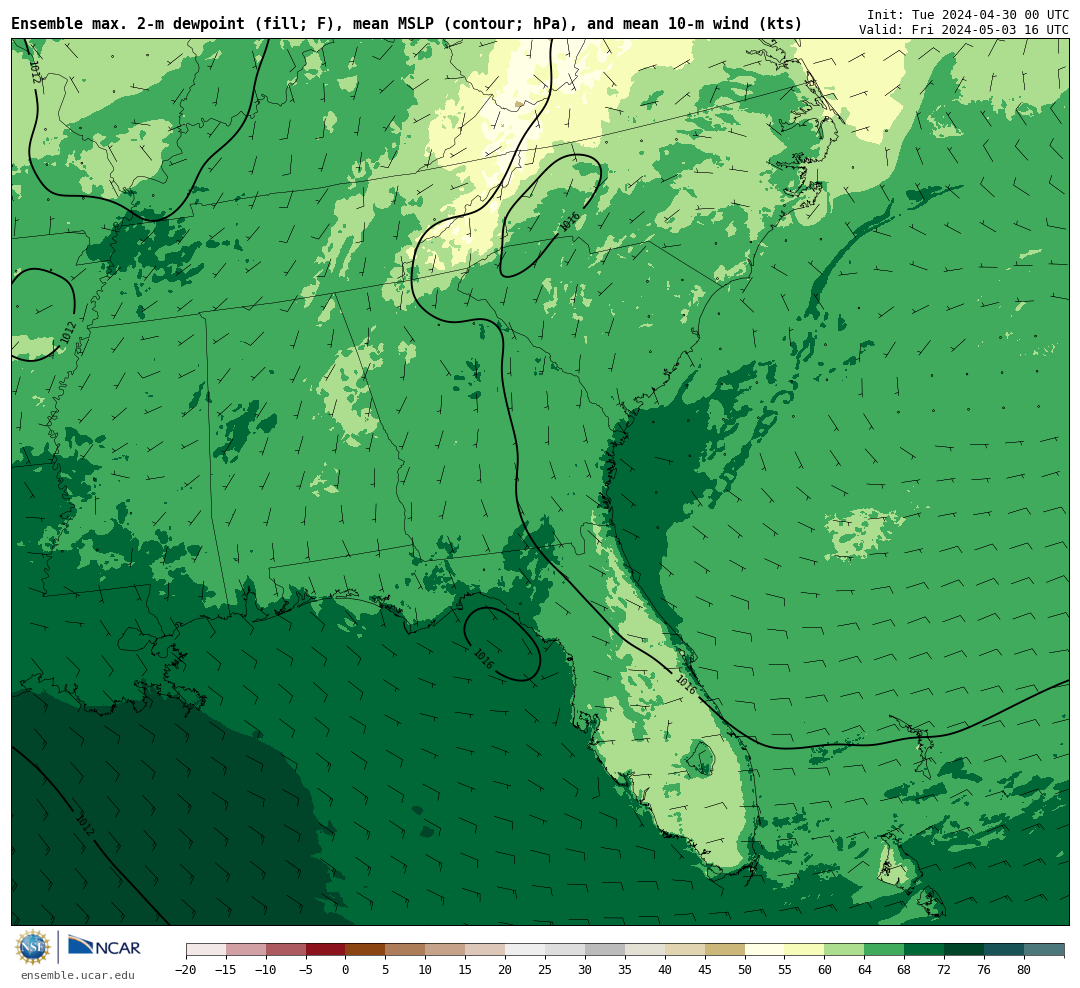Click the colorbar tick label '80'

pos(1024,970)
